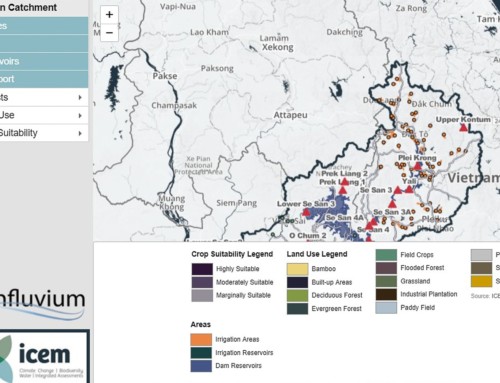Select the Se San 3 dam marker
The width and height of the screenshot is (500, 383).
point(398,190)
